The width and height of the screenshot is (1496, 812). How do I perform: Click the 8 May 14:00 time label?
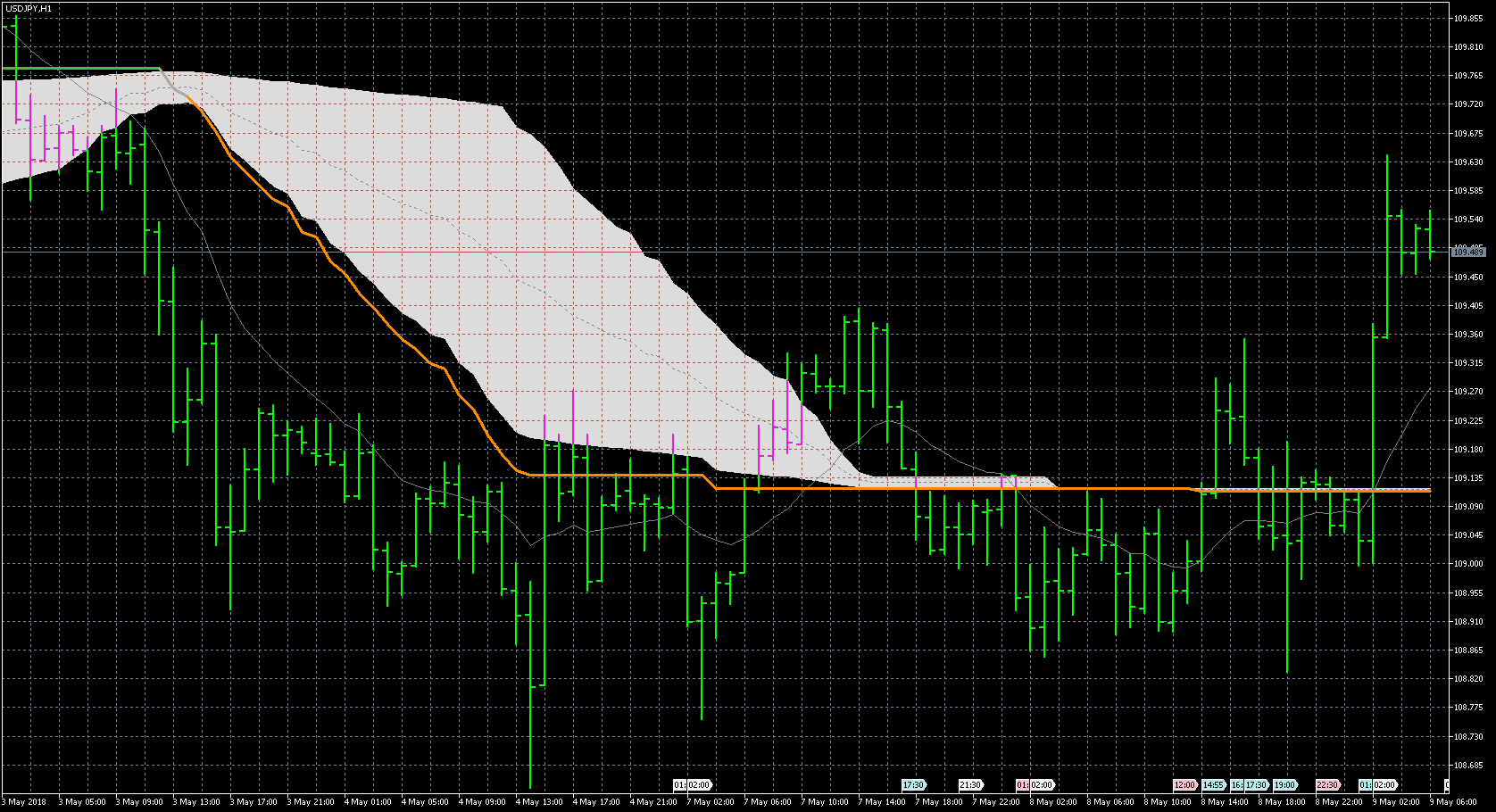tap(1225, 802)
